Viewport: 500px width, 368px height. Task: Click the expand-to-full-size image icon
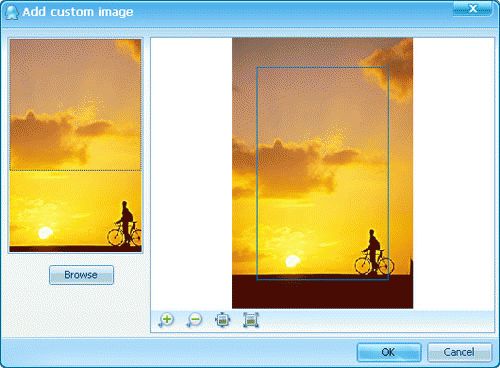[x=251, y=320]
